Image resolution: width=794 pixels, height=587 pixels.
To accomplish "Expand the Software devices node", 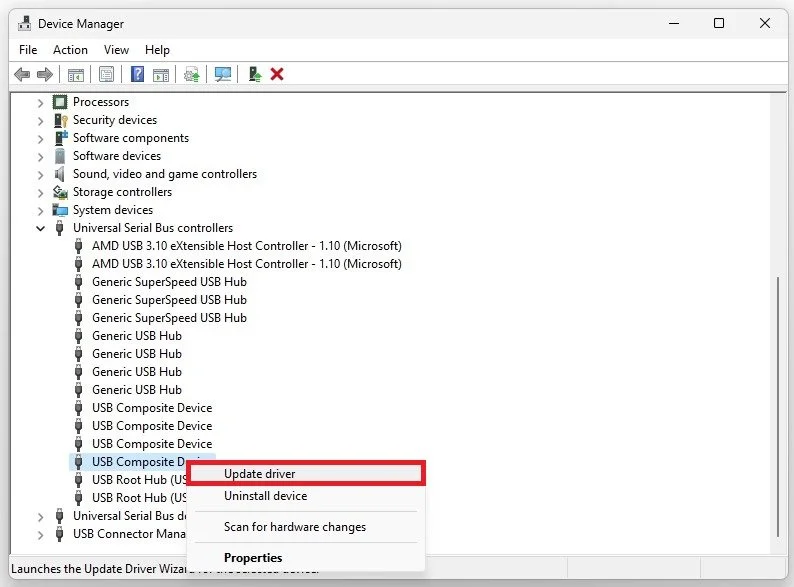I will [41, 156].
